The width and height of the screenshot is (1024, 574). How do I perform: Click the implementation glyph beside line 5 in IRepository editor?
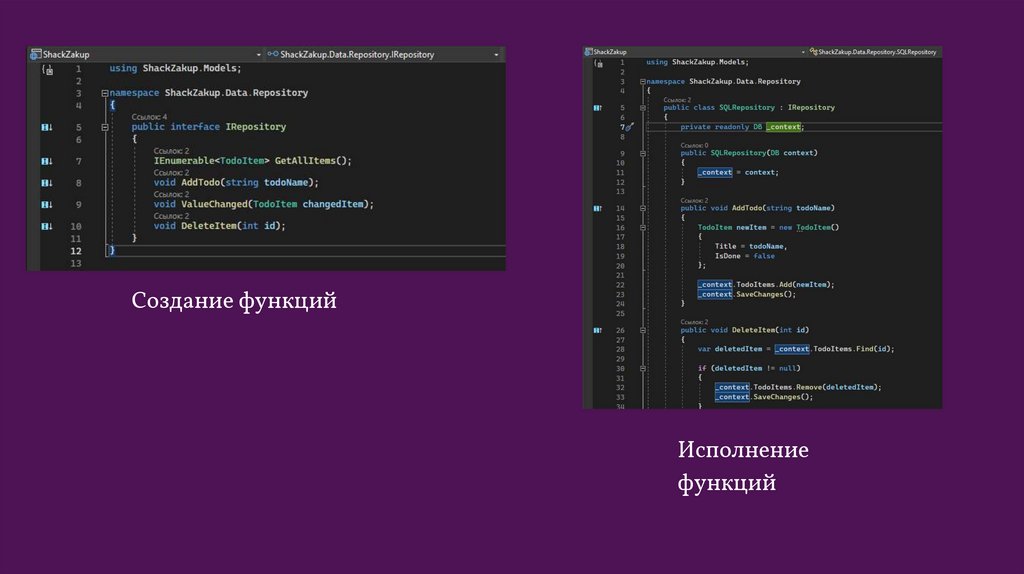pos(46,127)
